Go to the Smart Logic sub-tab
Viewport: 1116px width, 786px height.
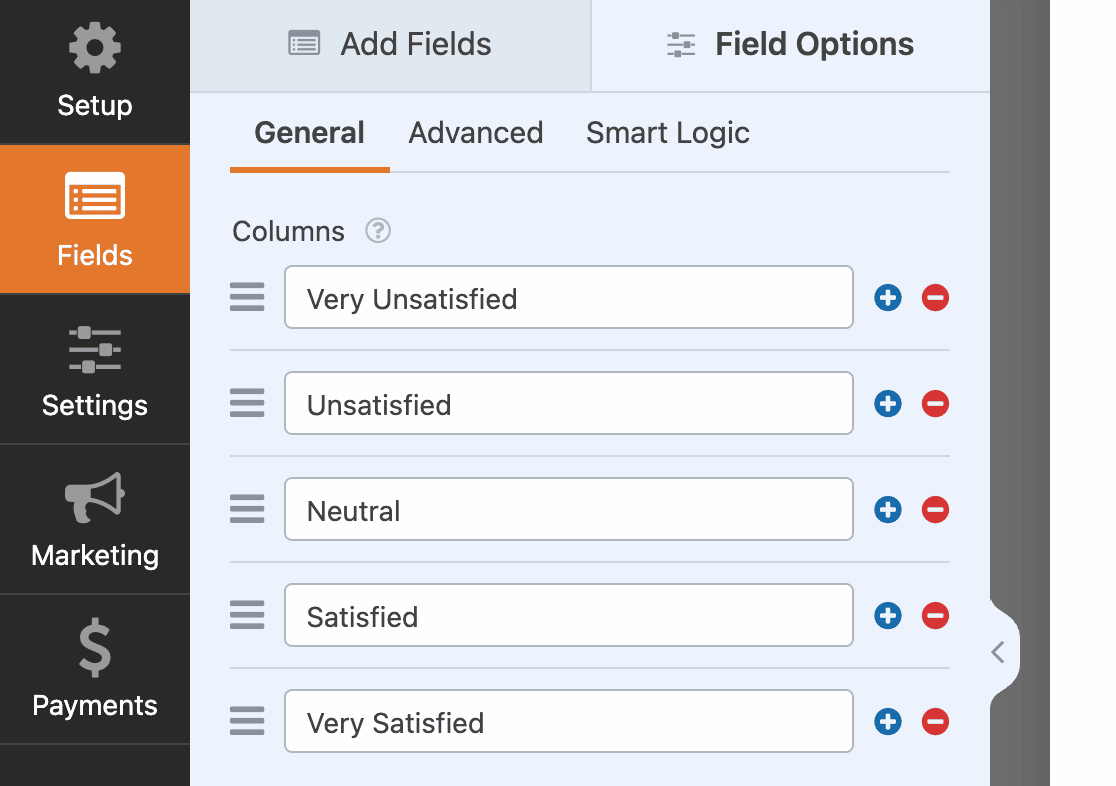[668, 133]
